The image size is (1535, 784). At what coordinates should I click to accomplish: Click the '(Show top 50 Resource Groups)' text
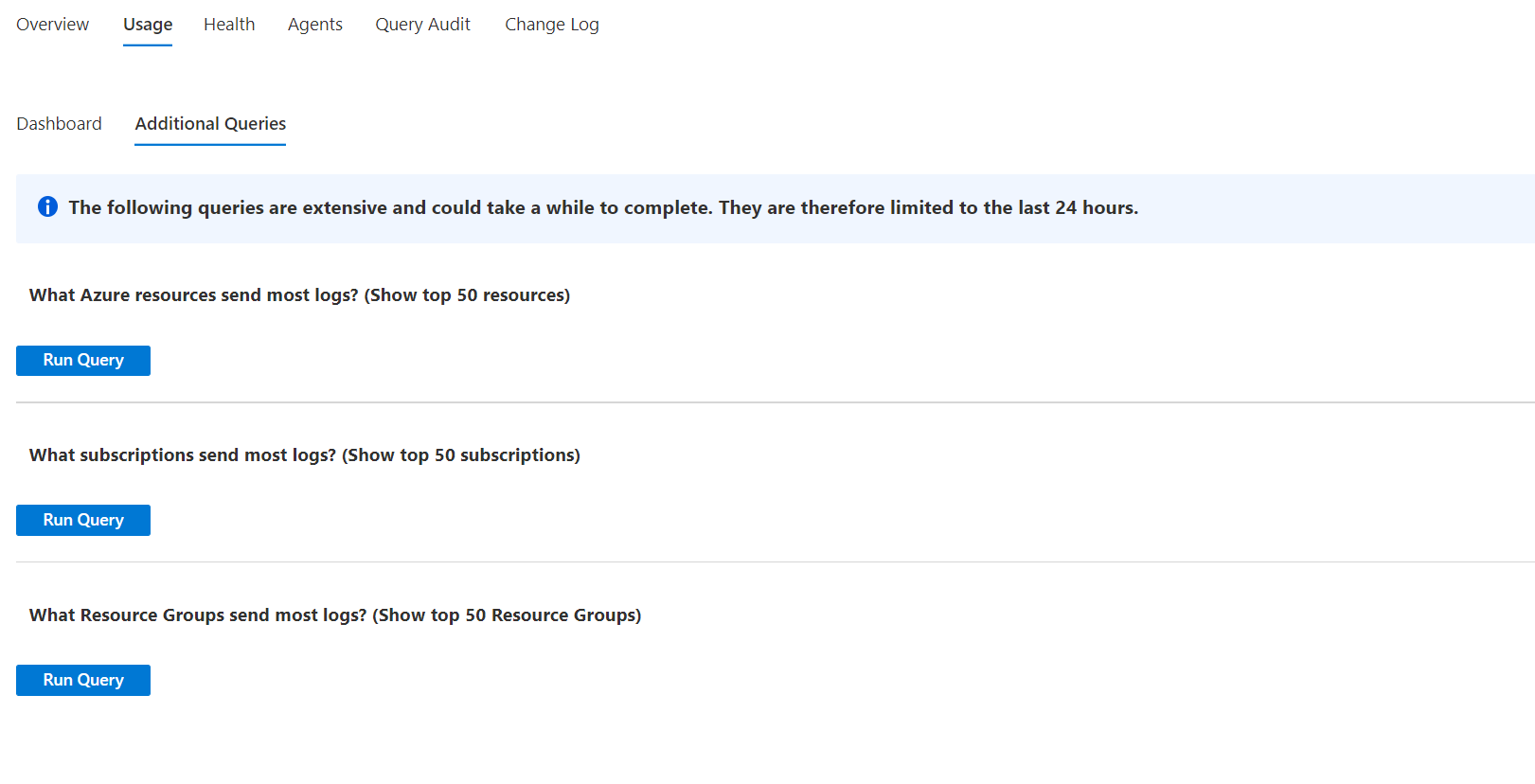point(507,615)
